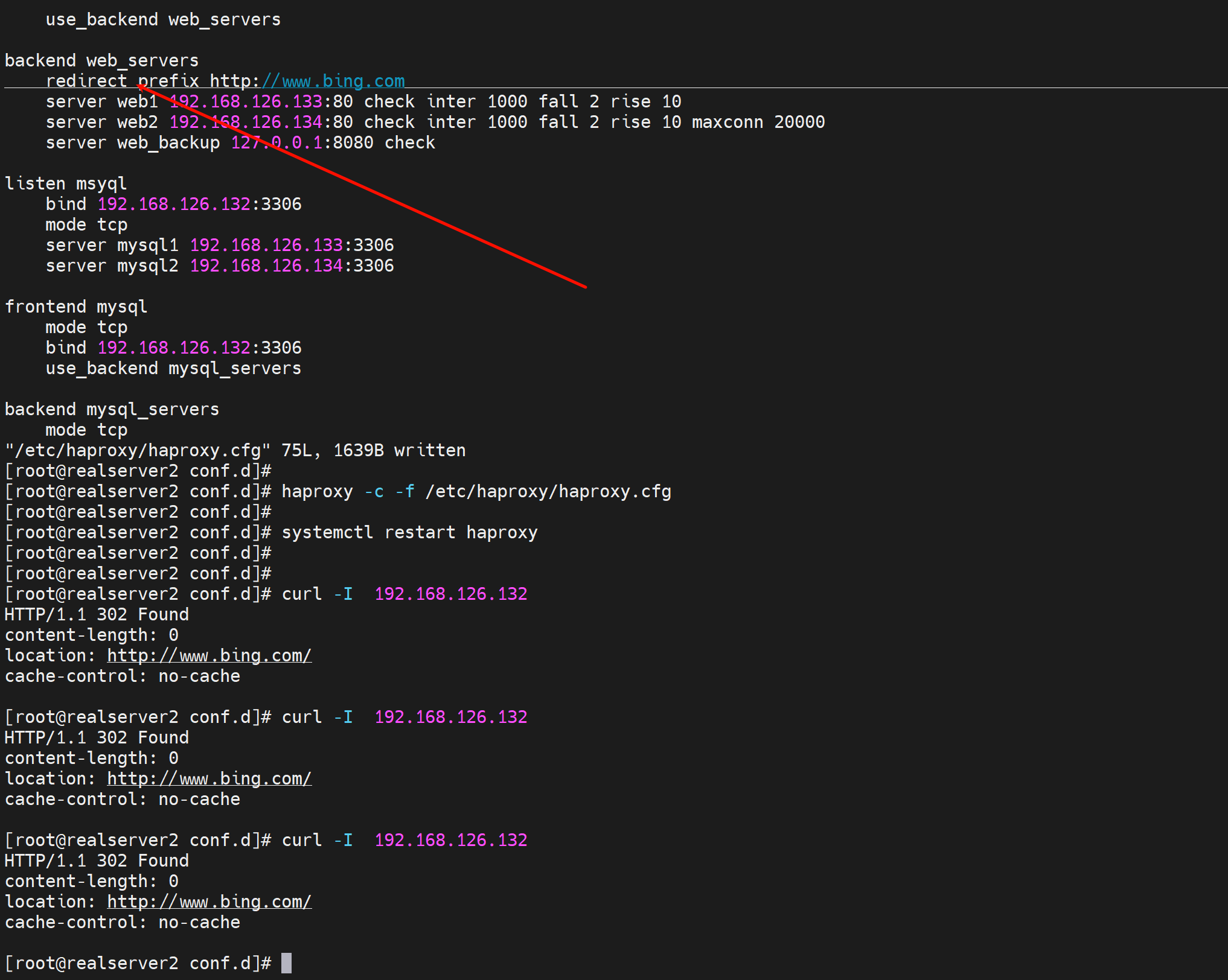Click mysql2 server address 192.168.126.134:3306
Viewport: 1228px width, 980px height.
click(292, 266)
